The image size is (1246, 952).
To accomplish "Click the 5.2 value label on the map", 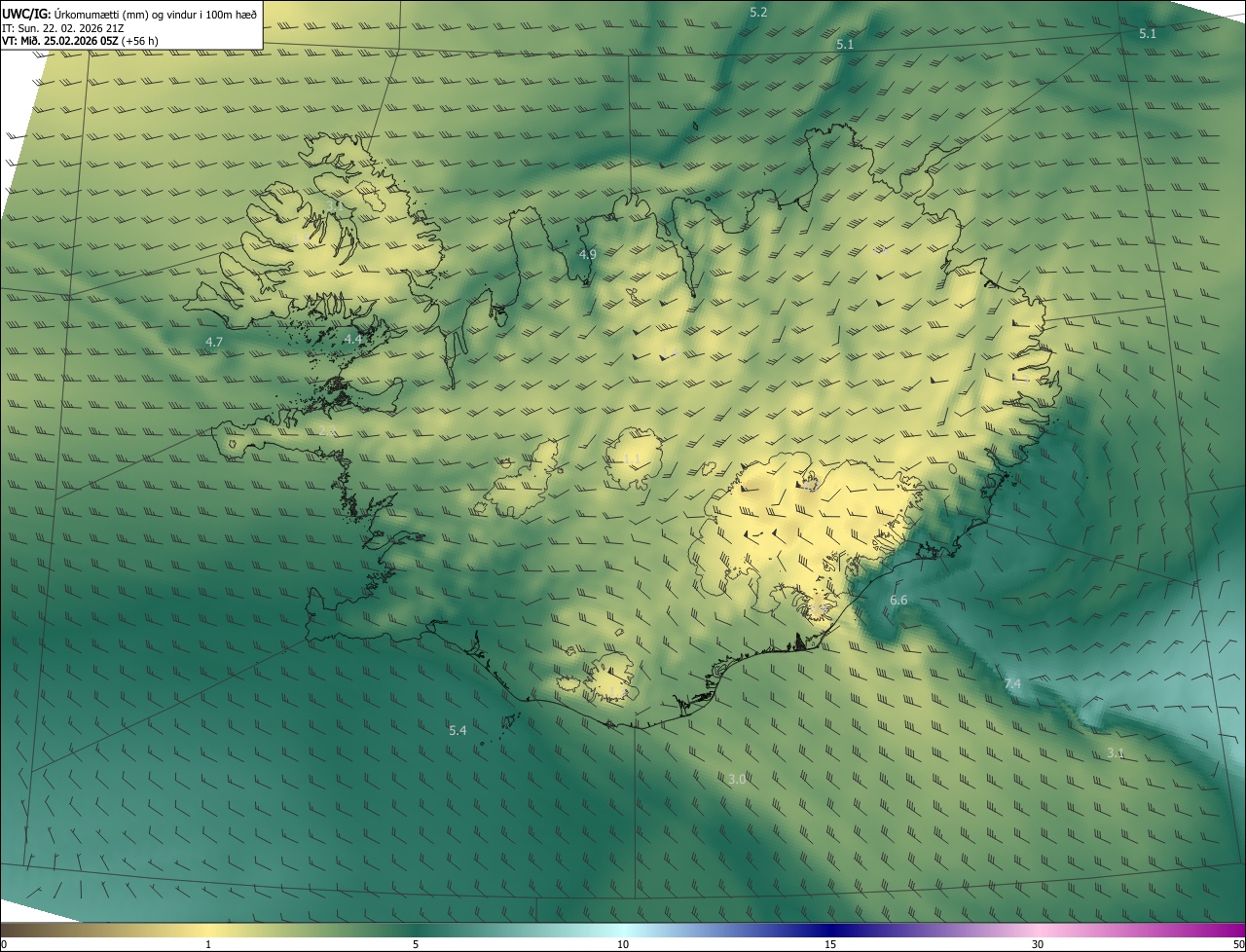I will tap(758, 12).
